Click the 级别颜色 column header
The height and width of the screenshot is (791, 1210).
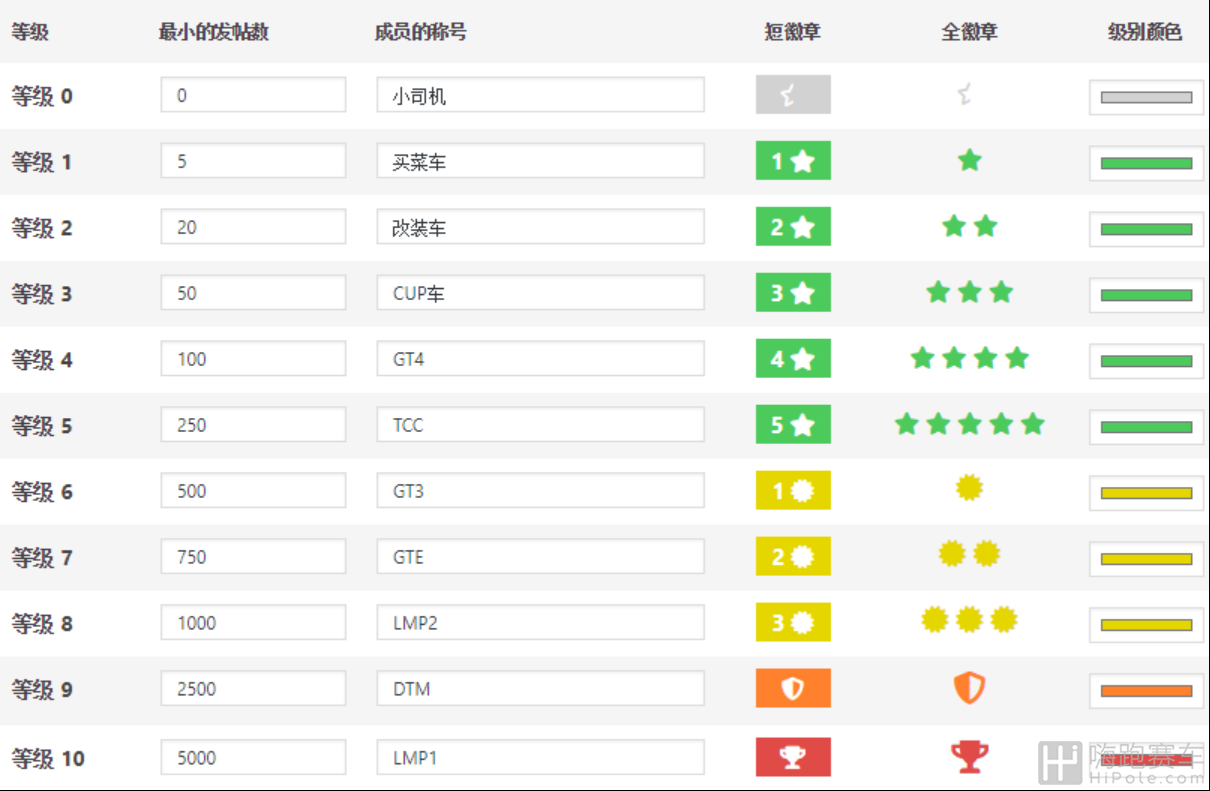[1145, 32]
